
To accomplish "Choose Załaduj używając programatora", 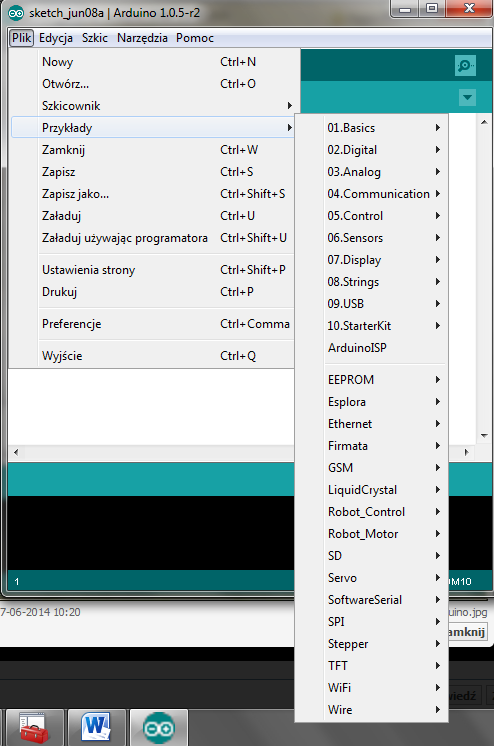I will coord(152,237).
